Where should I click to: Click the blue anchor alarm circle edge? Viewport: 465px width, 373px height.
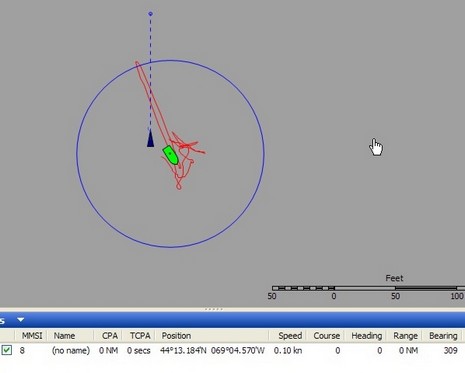pyautogui.click(x=264, y=153)
